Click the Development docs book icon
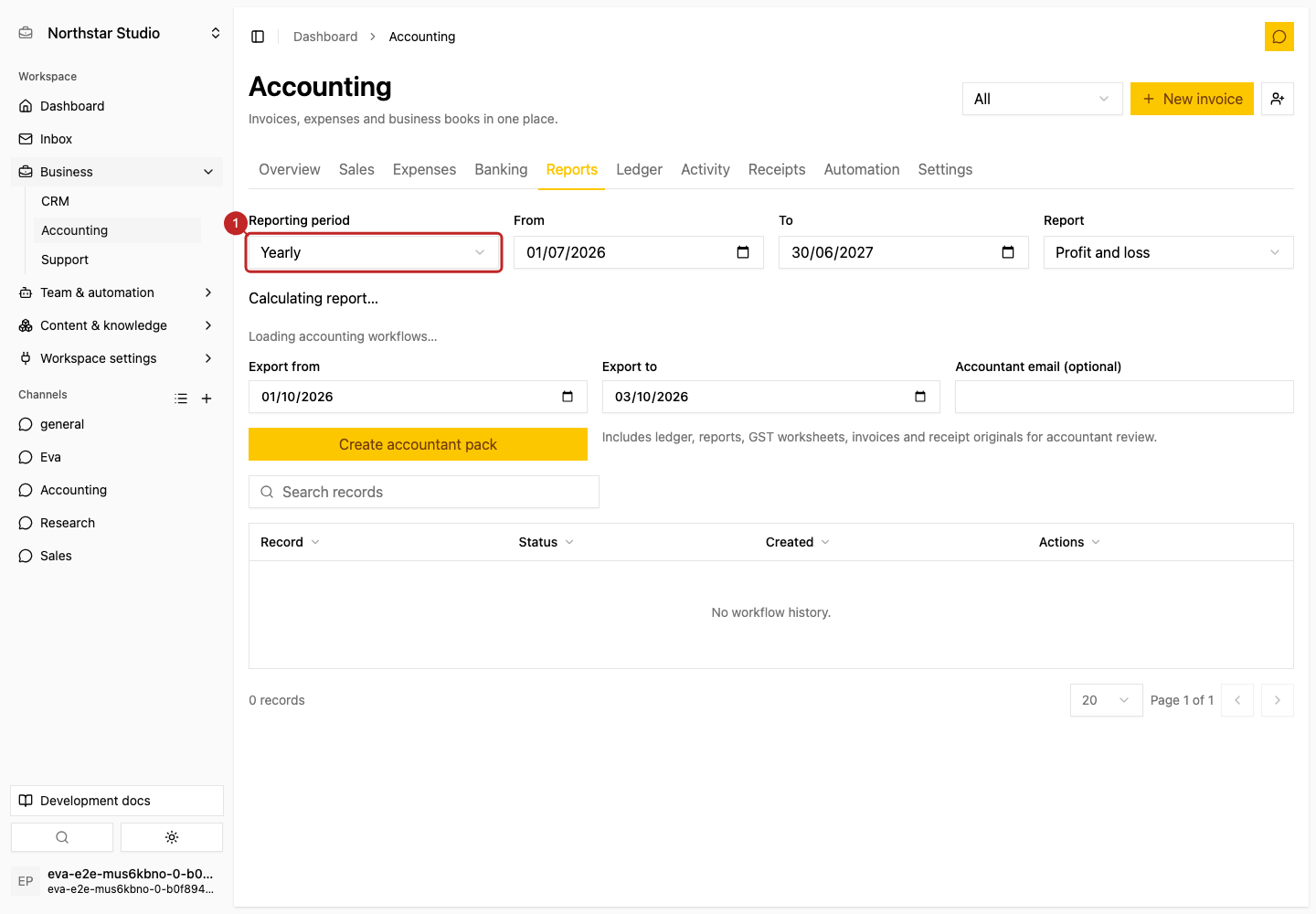 pos(26,801)
